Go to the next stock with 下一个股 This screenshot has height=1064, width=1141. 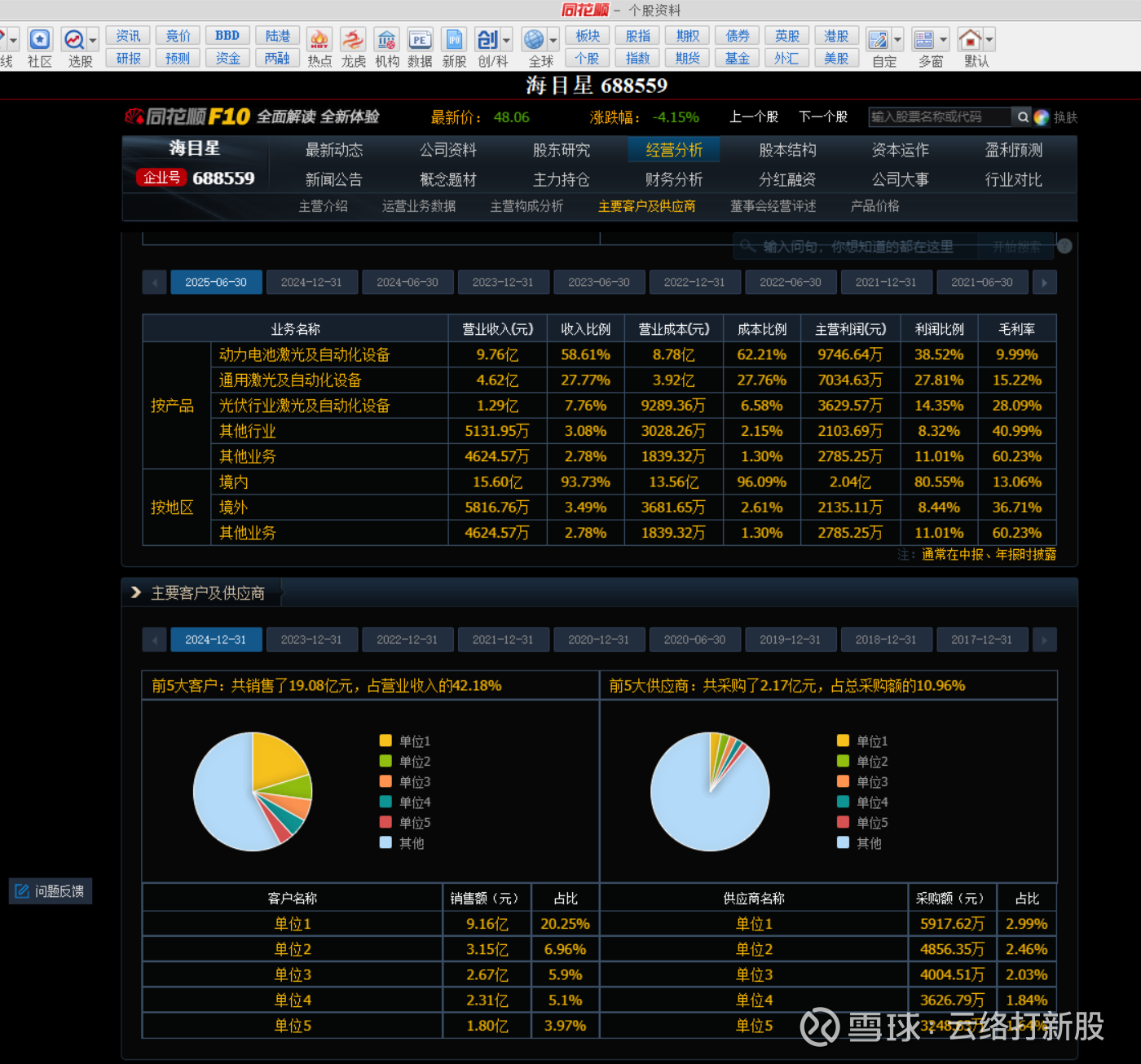823,117
